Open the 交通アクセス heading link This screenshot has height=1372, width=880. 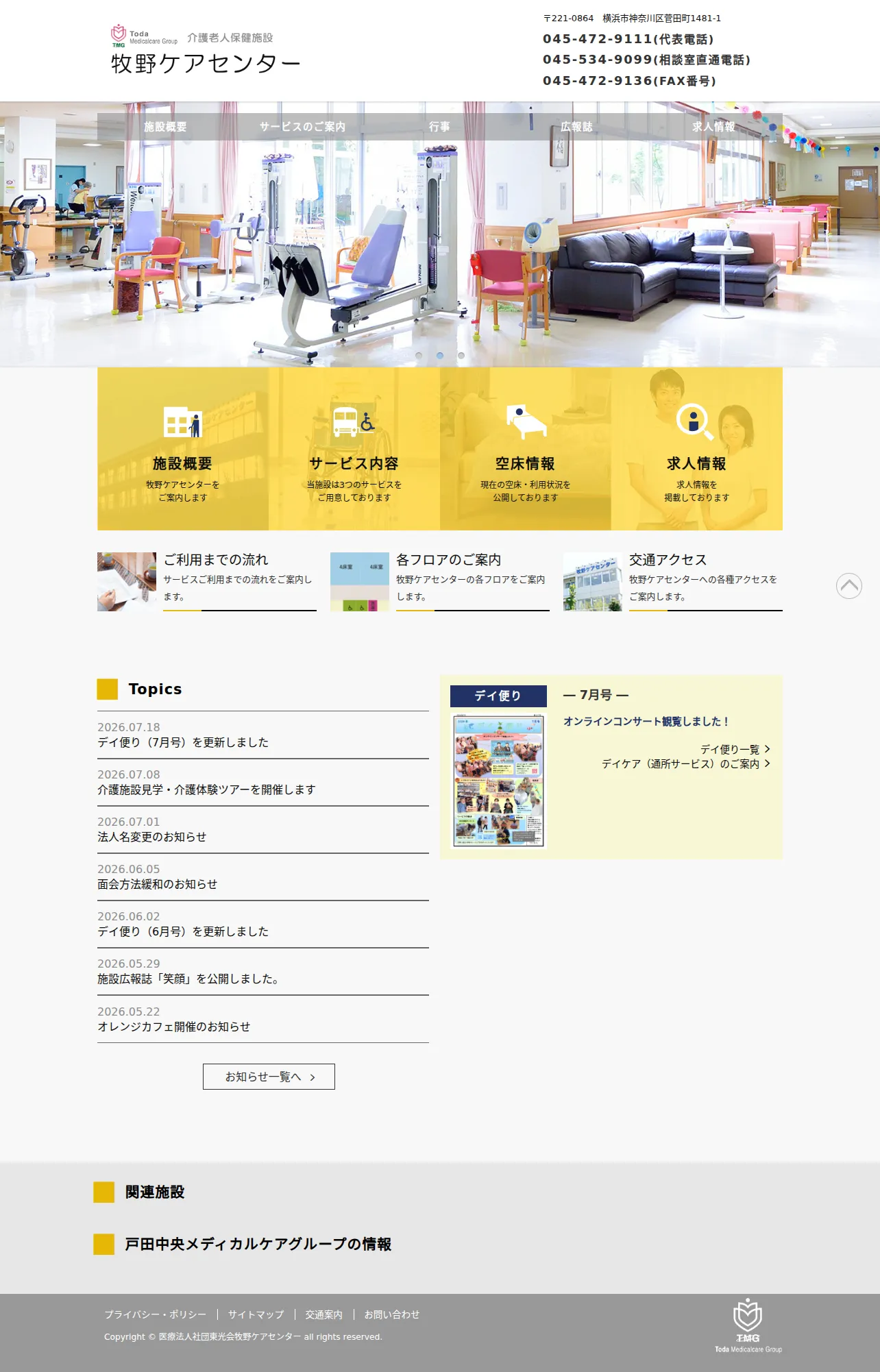(x=668, y=560)
